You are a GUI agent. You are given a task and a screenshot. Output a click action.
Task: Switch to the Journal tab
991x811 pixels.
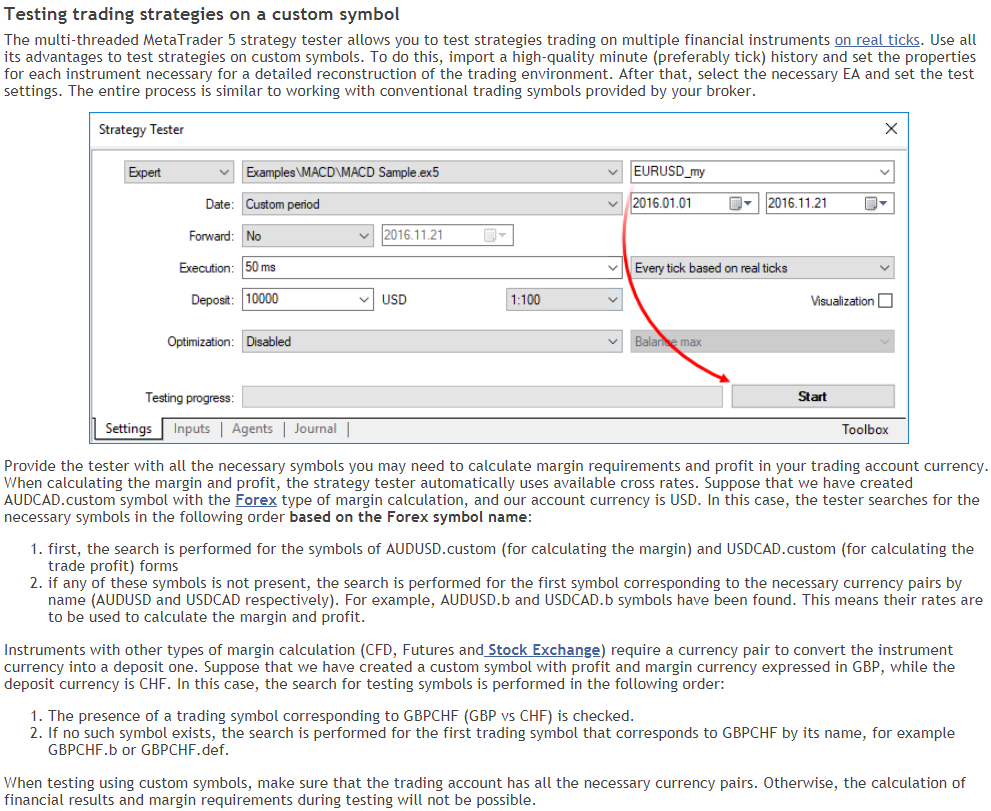click(315, 429)
